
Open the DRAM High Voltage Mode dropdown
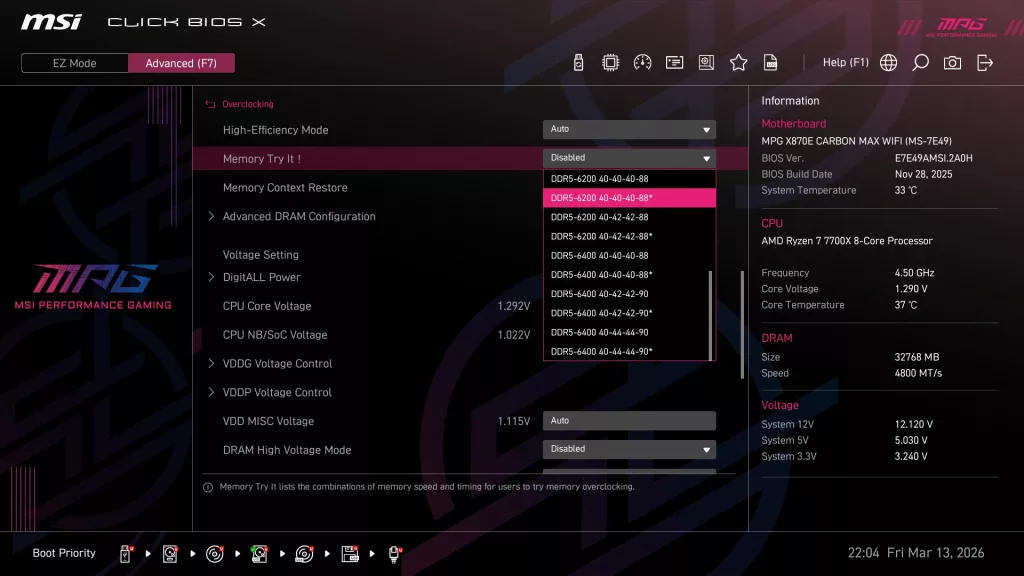click(x=629, y=449)
